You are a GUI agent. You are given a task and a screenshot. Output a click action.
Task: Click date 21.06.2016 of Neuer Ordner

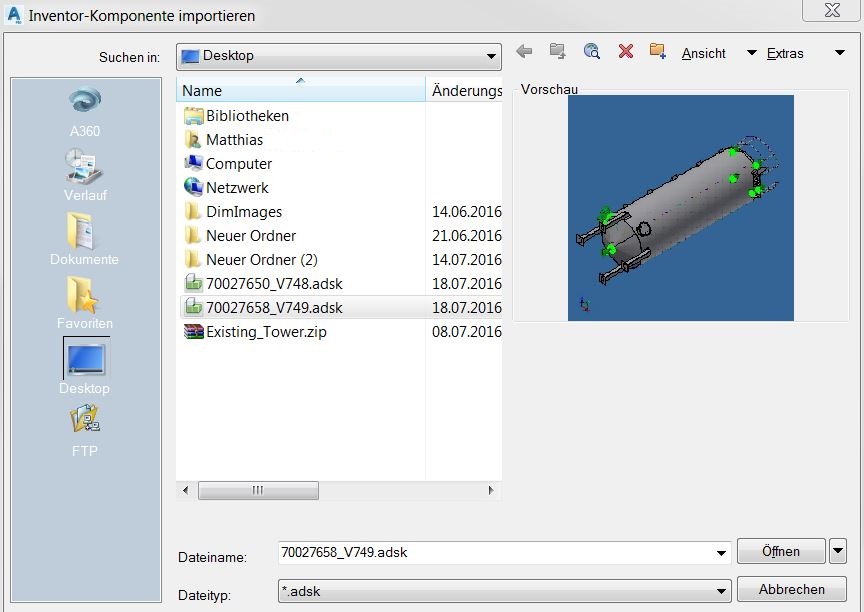coord(467,236)
